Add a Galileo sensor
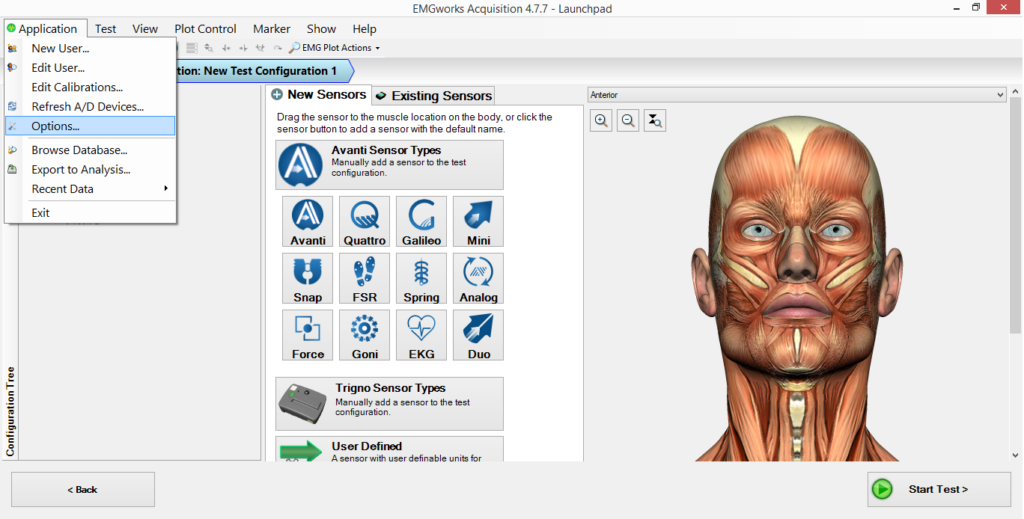The image size is (1024, 519). coord(421,221)
